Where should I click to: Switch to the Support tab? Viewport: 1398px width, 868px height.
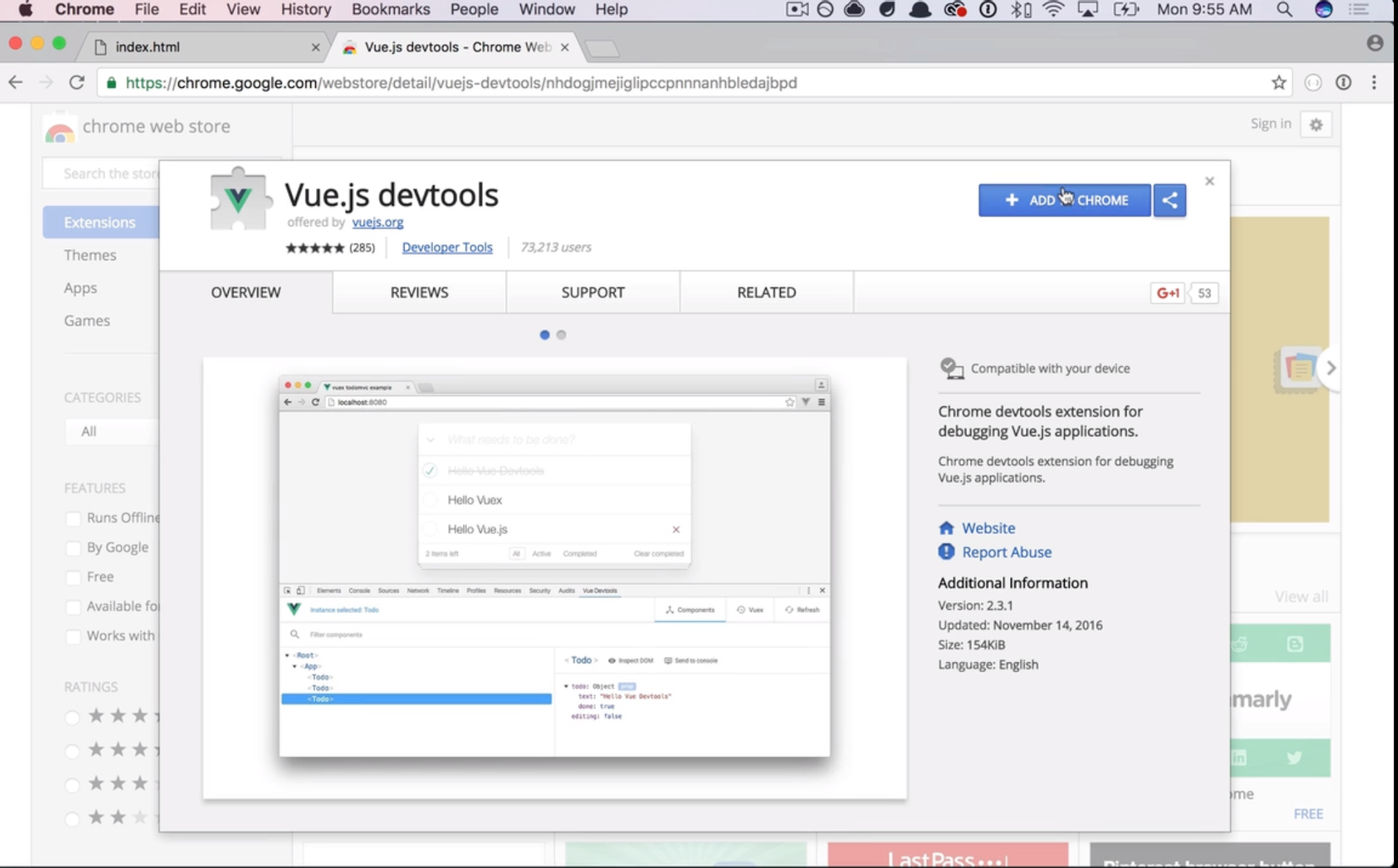pos(593,292)
